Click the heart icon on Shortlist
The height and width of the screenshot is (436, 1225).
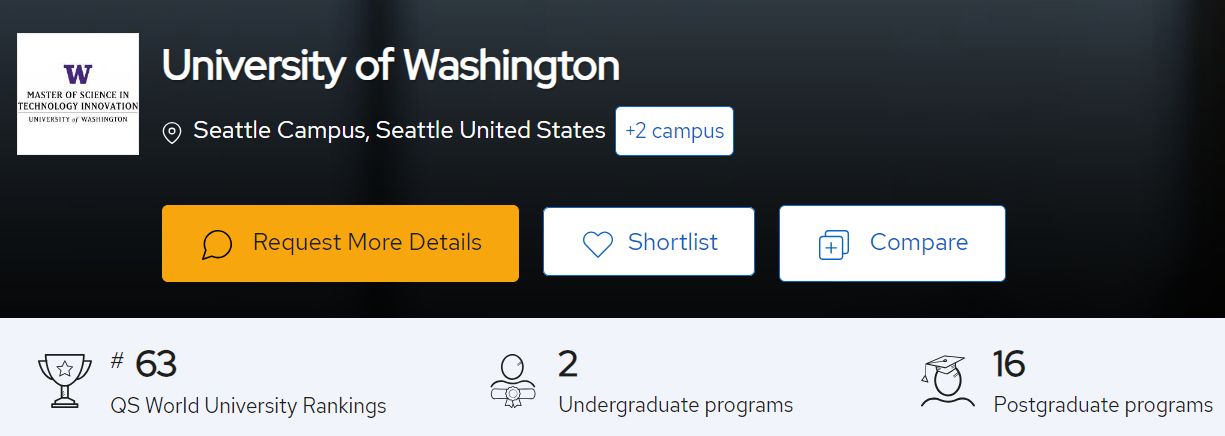[597, 244]
